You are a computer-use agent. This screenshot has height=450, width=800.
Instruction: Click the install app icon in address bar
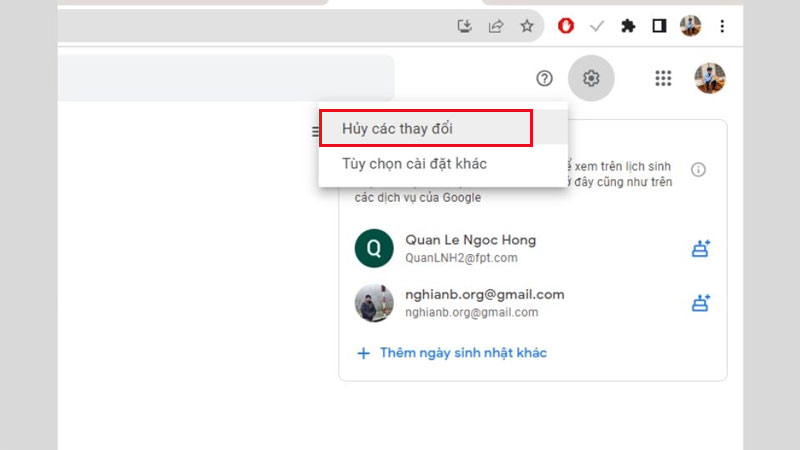(464, 26)
